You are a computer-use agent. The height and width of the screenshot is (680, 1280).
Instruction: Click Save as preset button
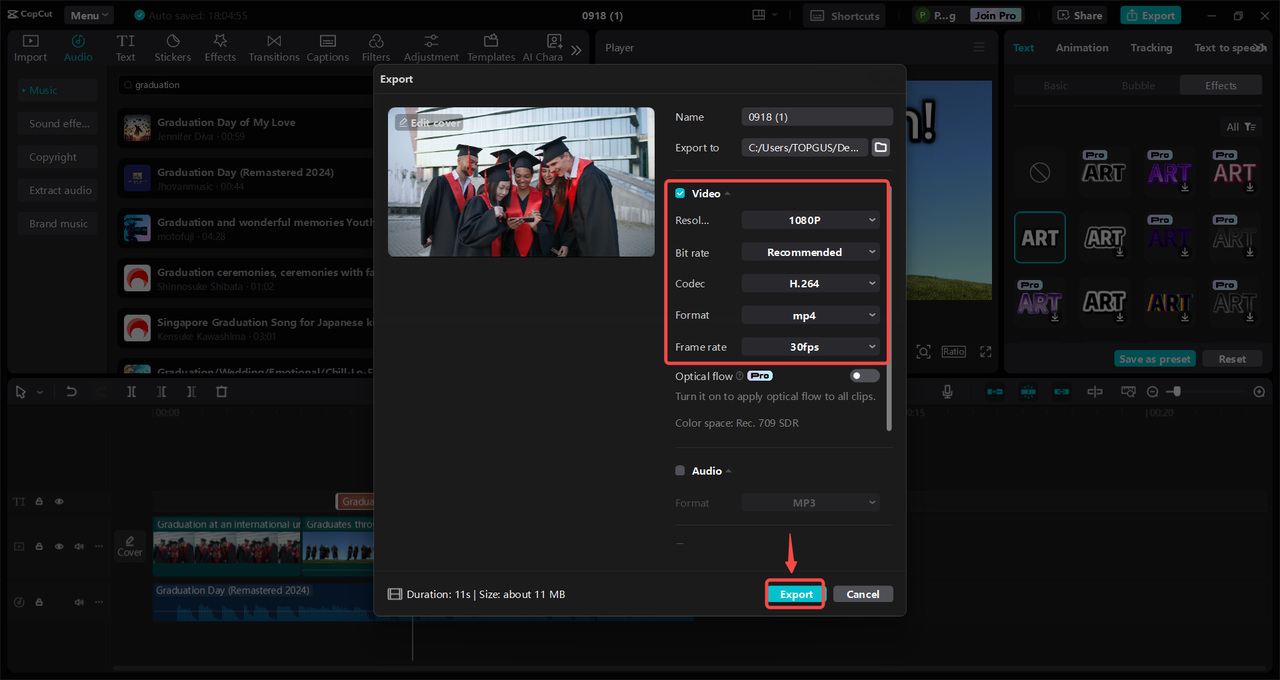1155,359
